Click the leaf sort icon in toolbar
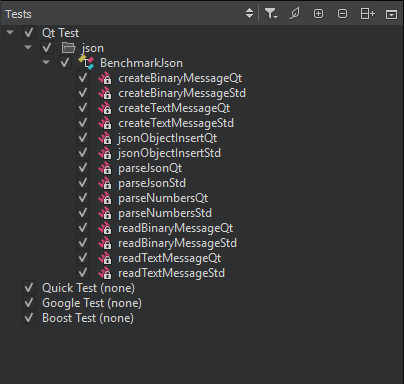This screenshot has width=404, height=384. coord(294,14)
